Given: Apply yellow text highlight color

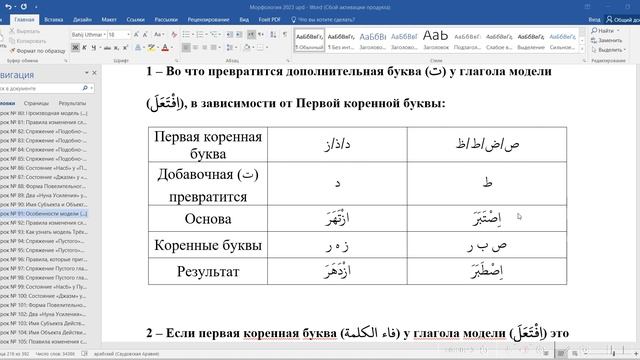Looking at the screenshot, I should click(151, 48).
